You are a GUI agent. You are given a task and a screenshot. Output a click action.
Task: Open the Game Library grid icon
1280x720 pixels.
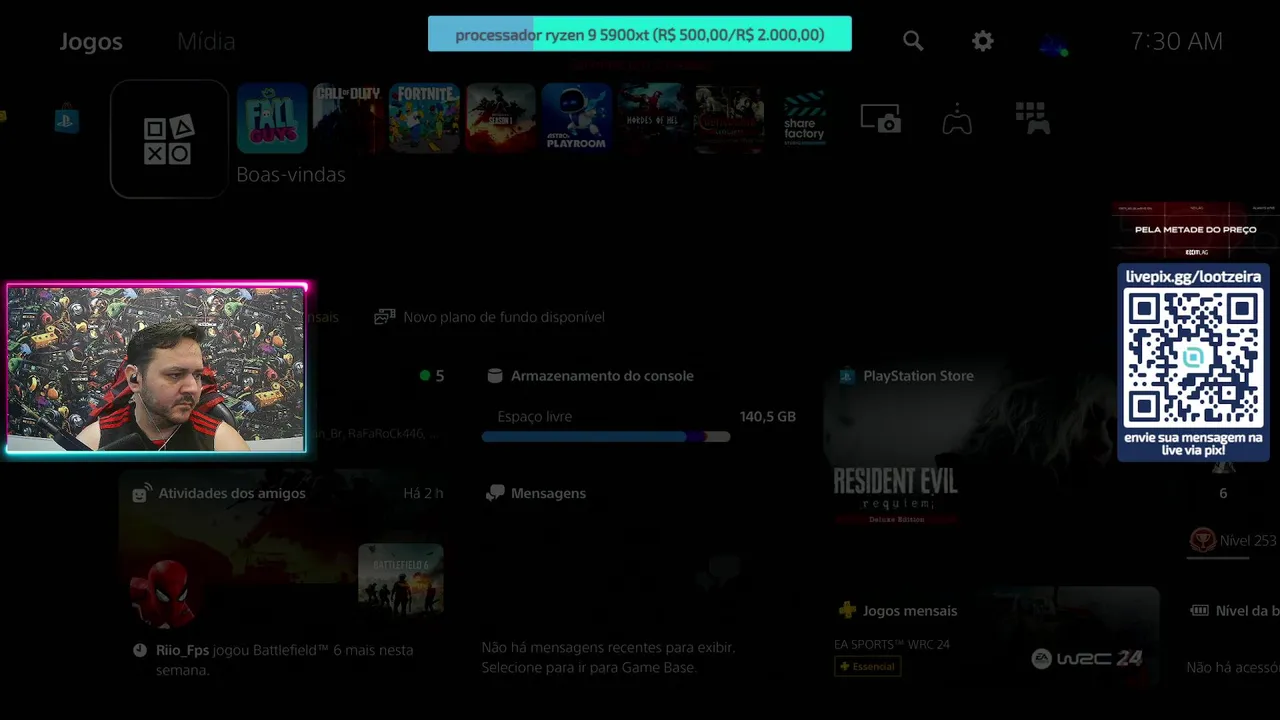coord(1032,118)
